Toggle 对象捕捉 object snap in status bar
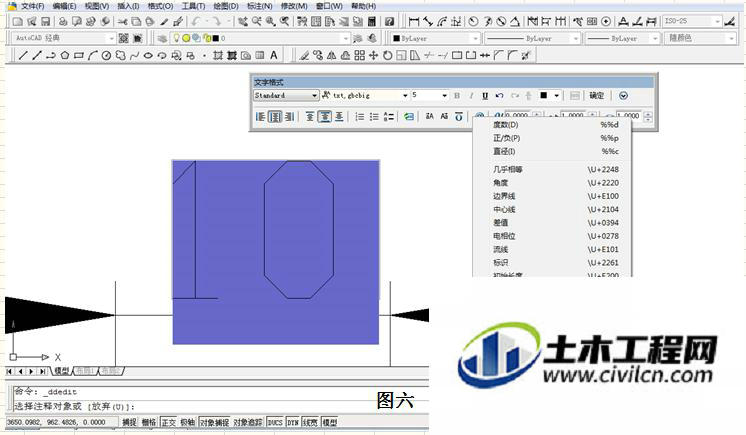746x435 pixels. pos(215,422)
